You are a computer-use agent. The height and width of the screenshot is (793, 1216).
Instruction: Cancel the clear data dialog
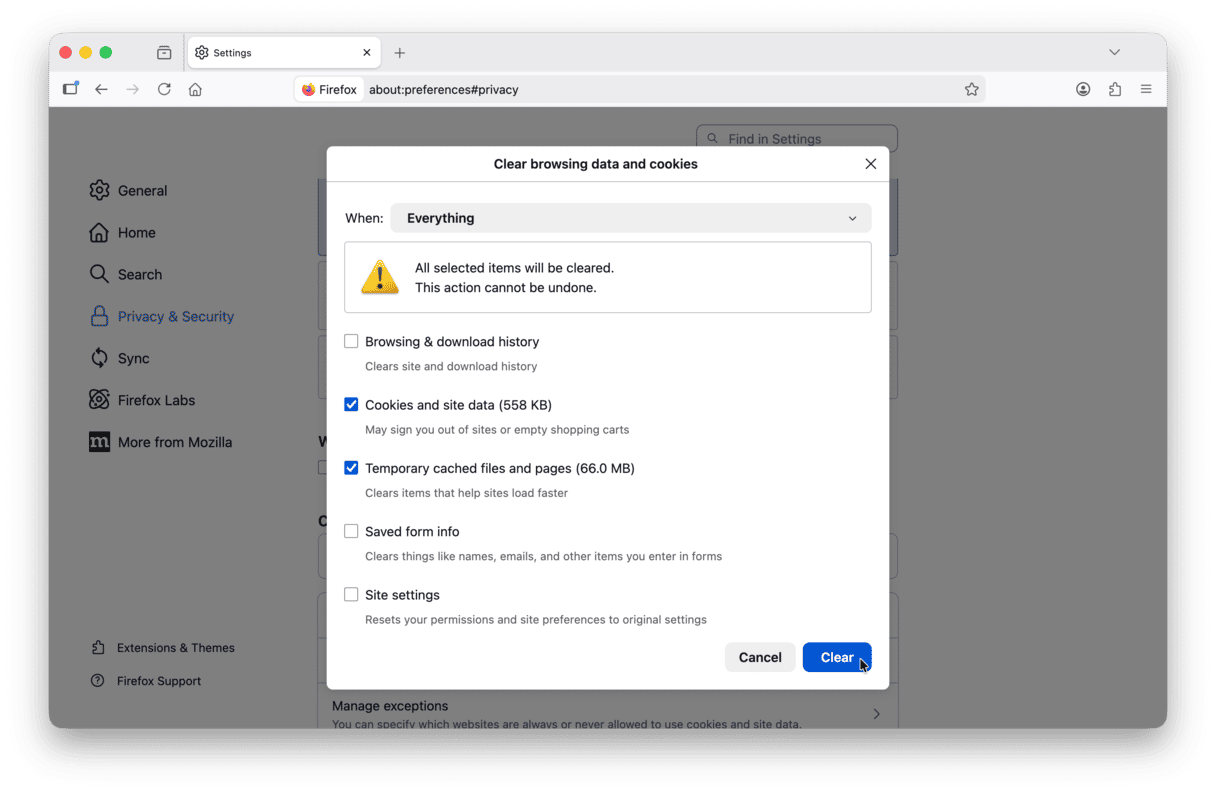pos(760,657)
